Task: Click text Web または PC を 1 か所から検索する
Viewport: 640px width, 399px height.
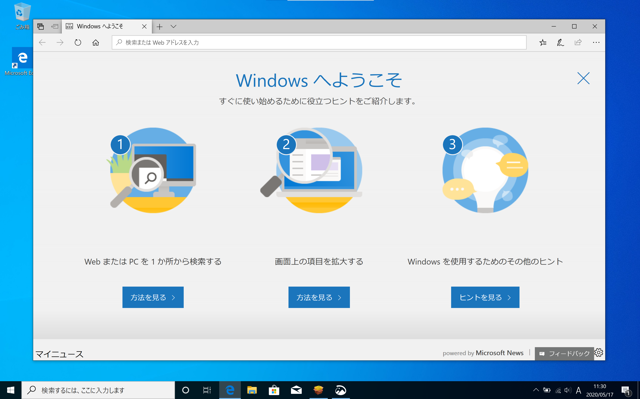Action: click(x=153, y=262)
